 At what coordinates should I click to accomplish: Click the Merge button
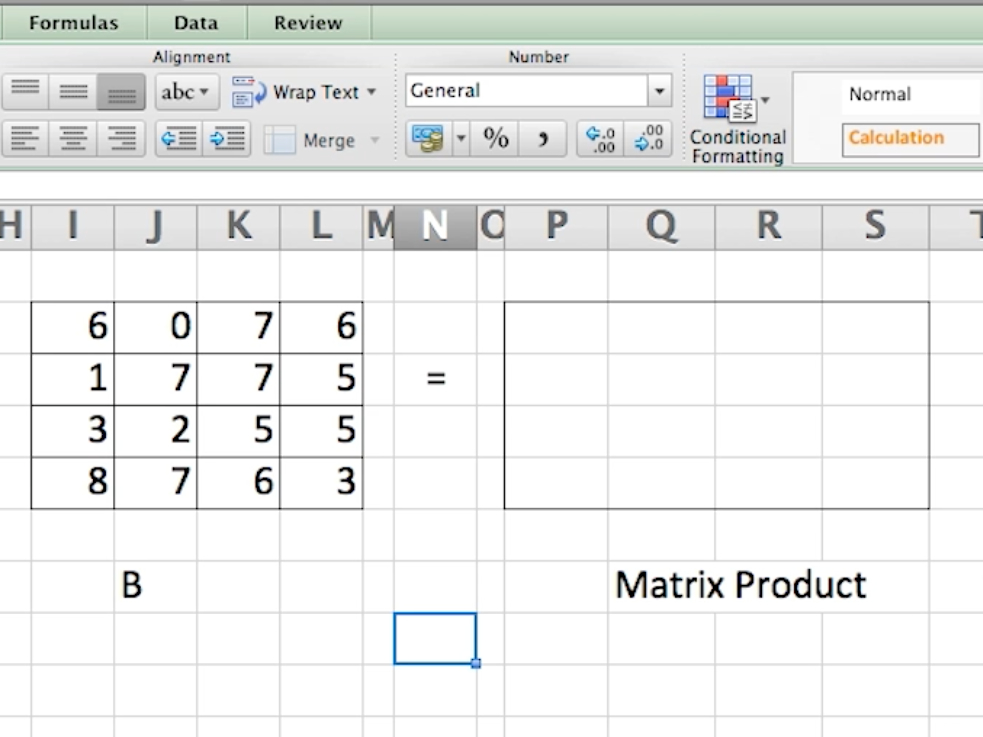click(310, 140)
